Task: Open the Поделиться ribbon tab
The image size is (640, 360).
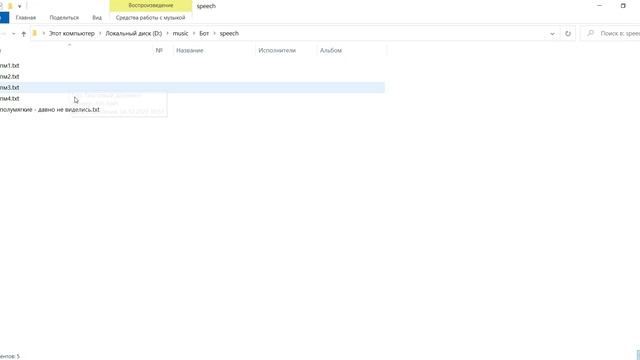Action: [64, 18]
